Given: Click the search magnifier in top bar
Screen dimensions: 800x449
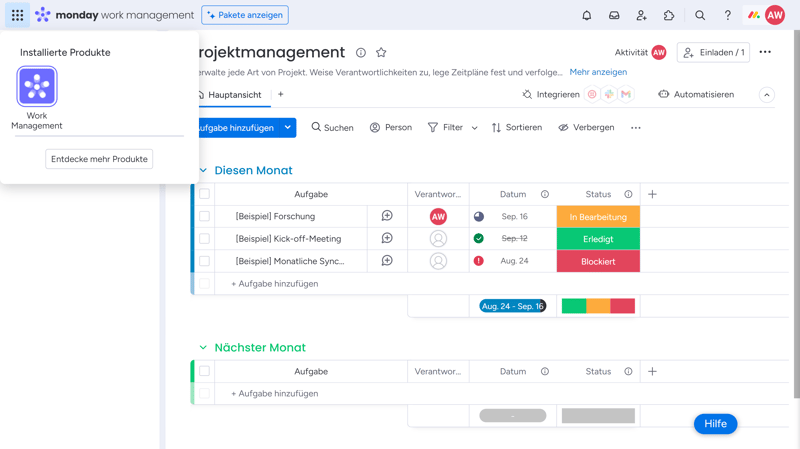Looking at the screenshot, I should pyautogui.click(x=700, y=15).
